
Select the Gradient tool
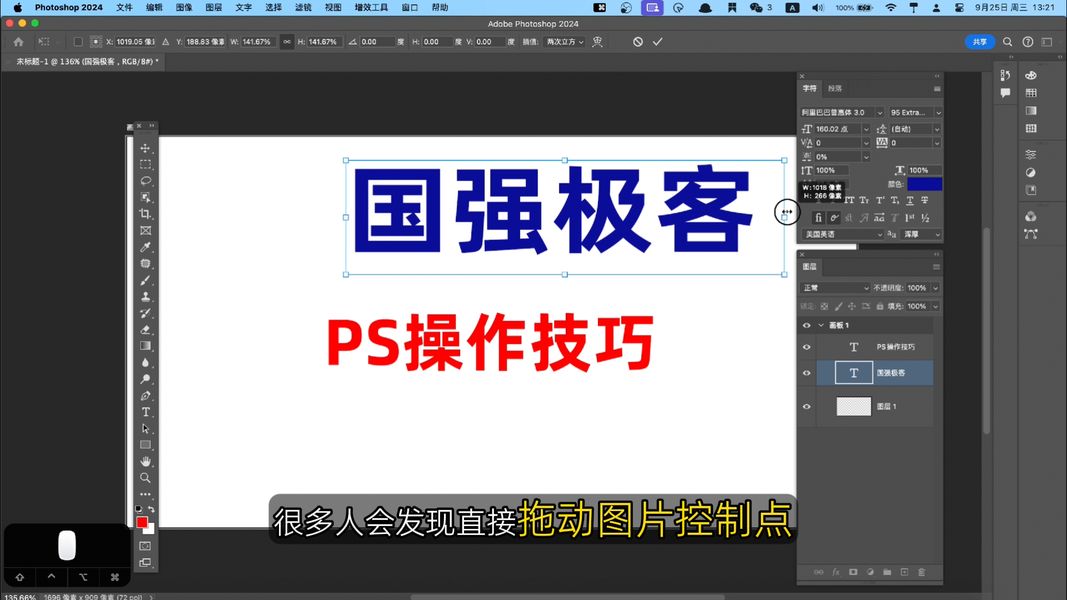(145, 346)
